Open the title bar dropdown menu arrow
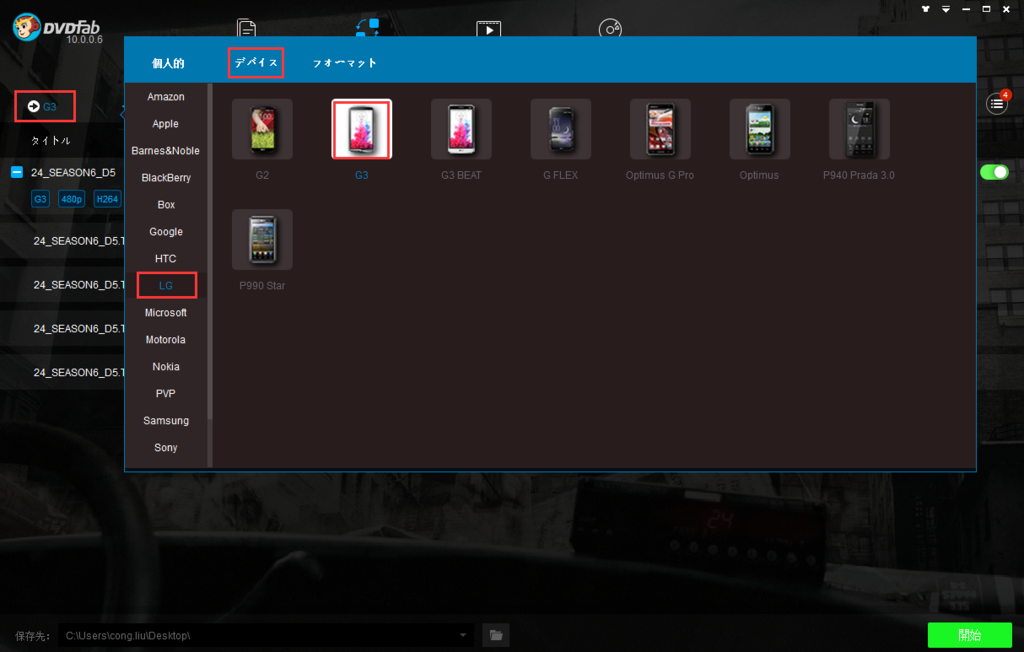This screenshot has height=652, width=1024. [946, 9]
